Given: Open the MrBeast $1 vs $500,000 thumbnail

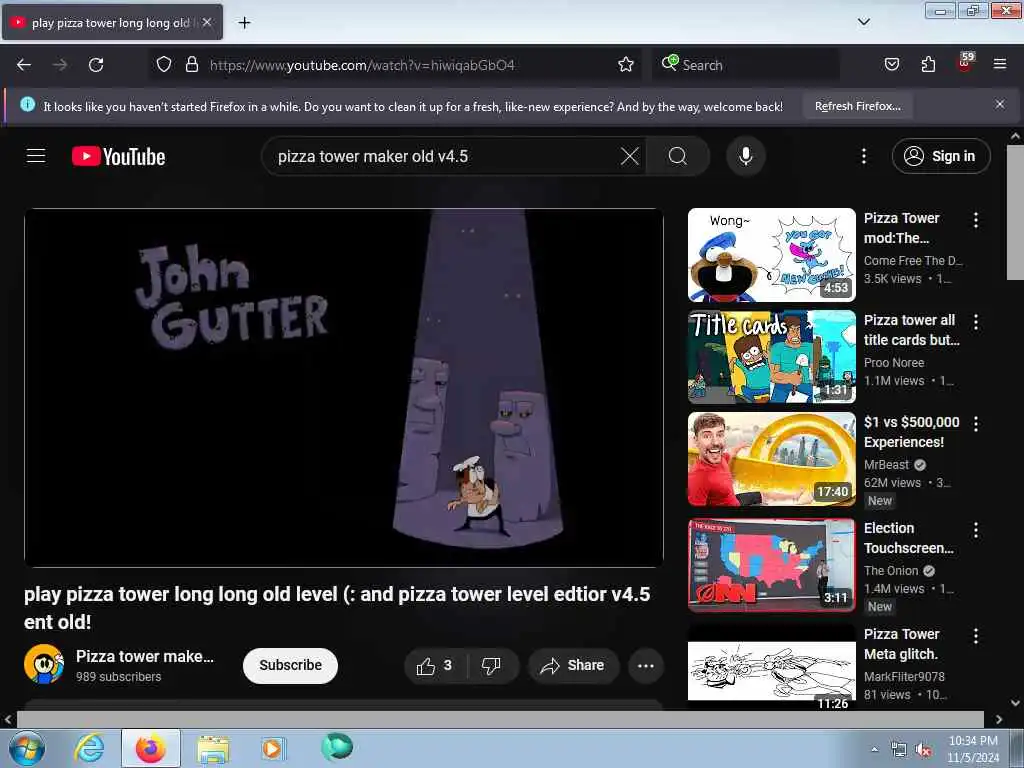Looking at the screenshot, I should click(771, 459).
